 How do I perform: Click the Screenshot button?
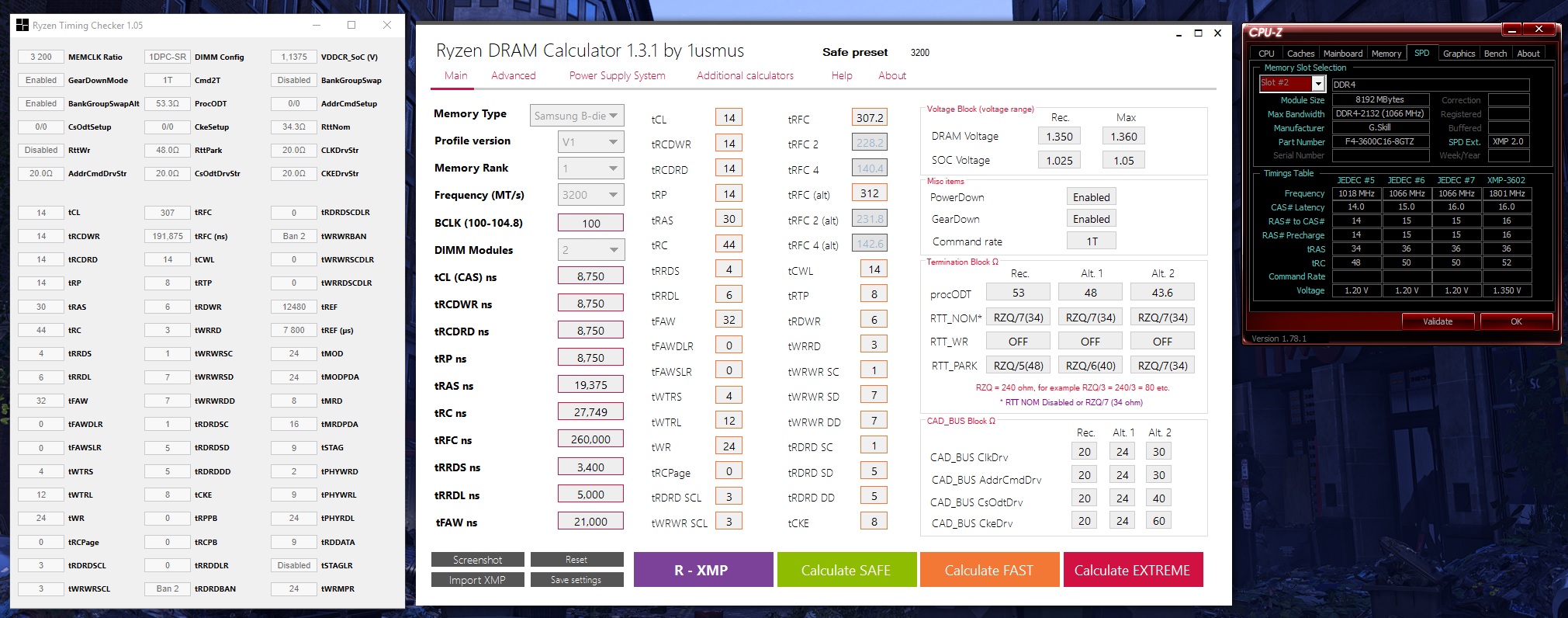[x=478, y=560]
